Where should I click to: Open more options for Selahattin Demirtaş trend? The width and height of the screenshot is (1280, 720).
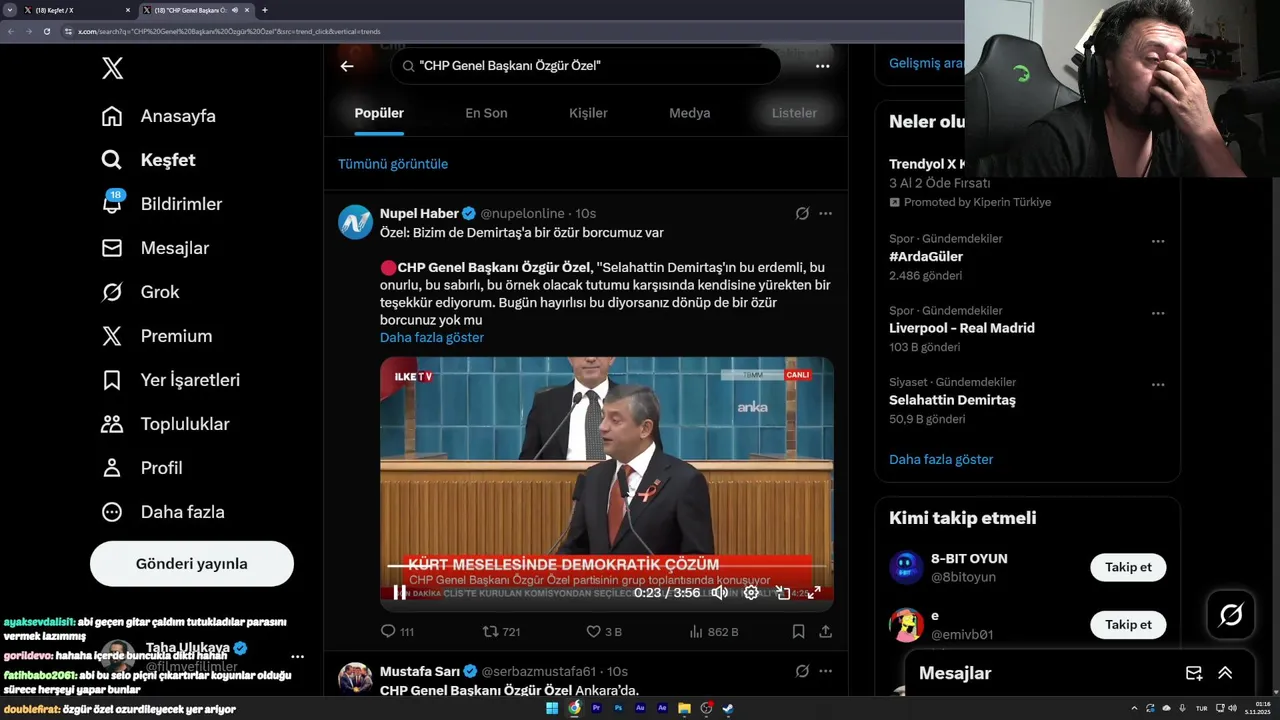[x=1158, y=385]
